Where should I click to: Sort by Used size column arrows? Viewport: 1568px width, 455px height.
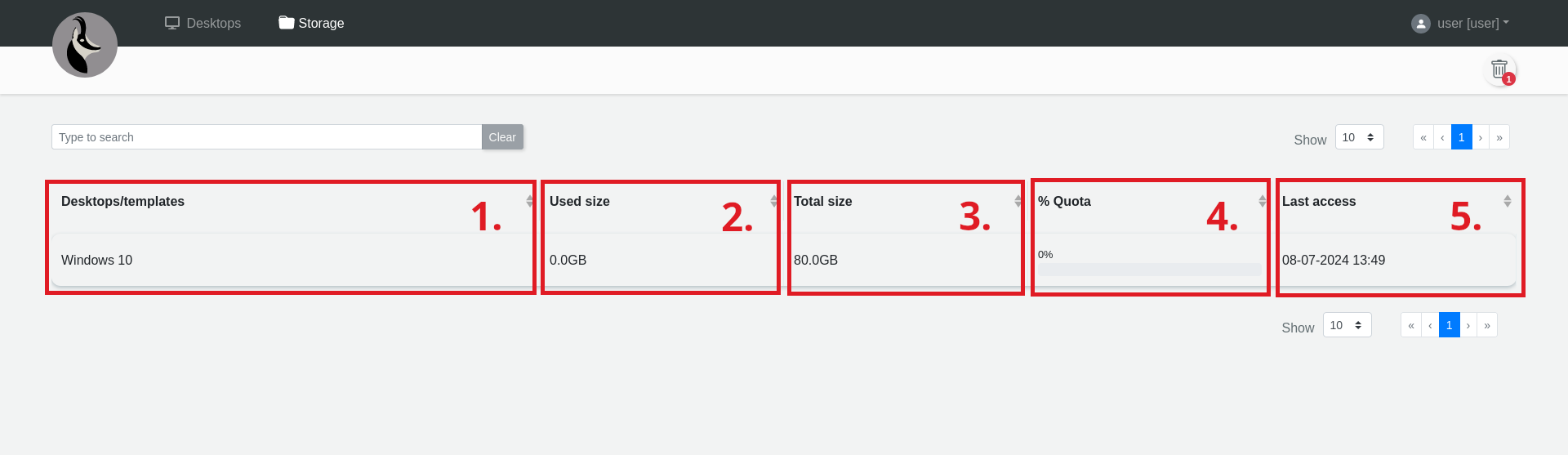pyautogui.click(x=773, y=201)
